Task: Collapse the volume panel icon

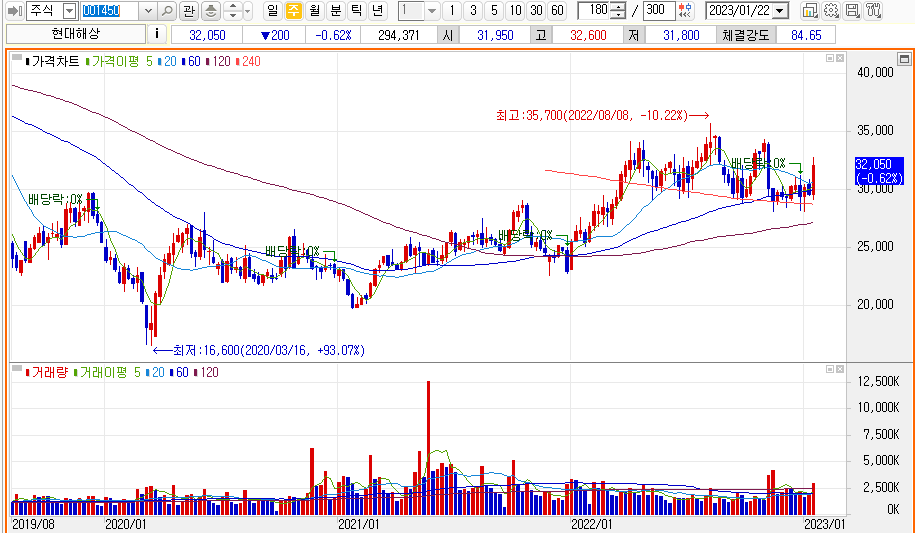Action: coord(830,369)
